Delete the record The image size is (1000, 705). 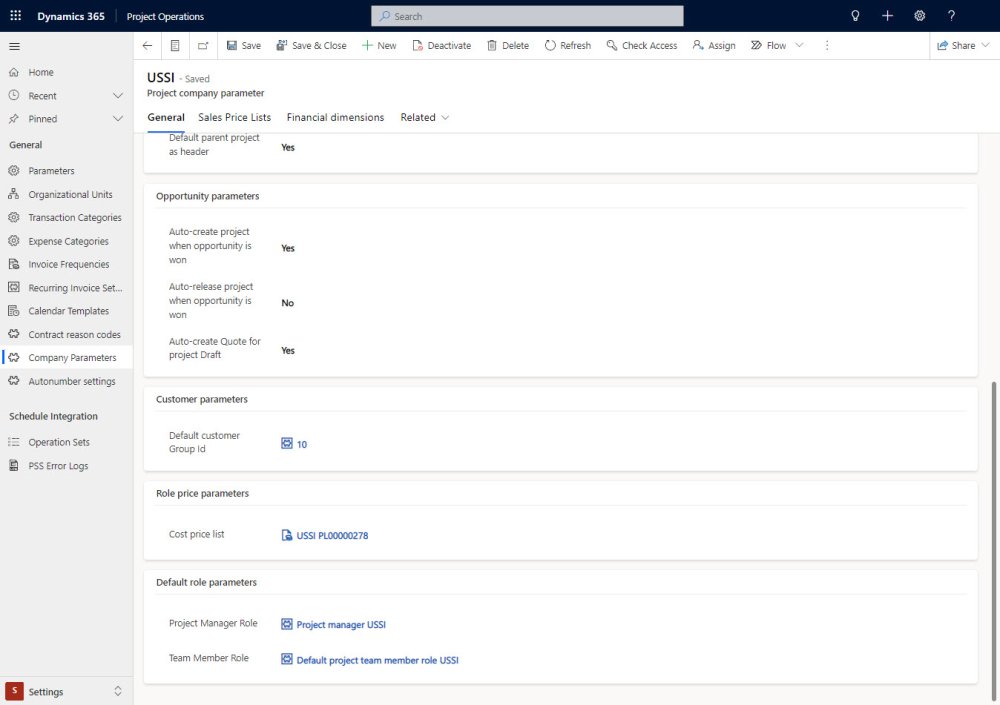[508, 45]
